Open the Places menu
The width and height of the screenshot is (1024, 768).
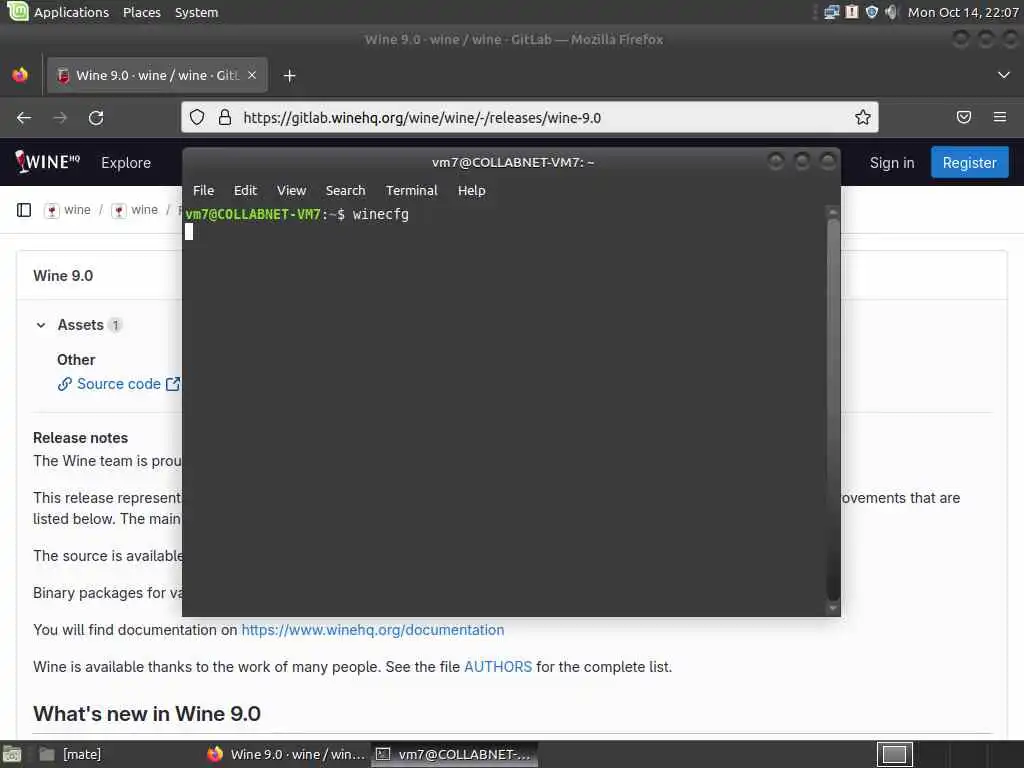tap(142, 12)
